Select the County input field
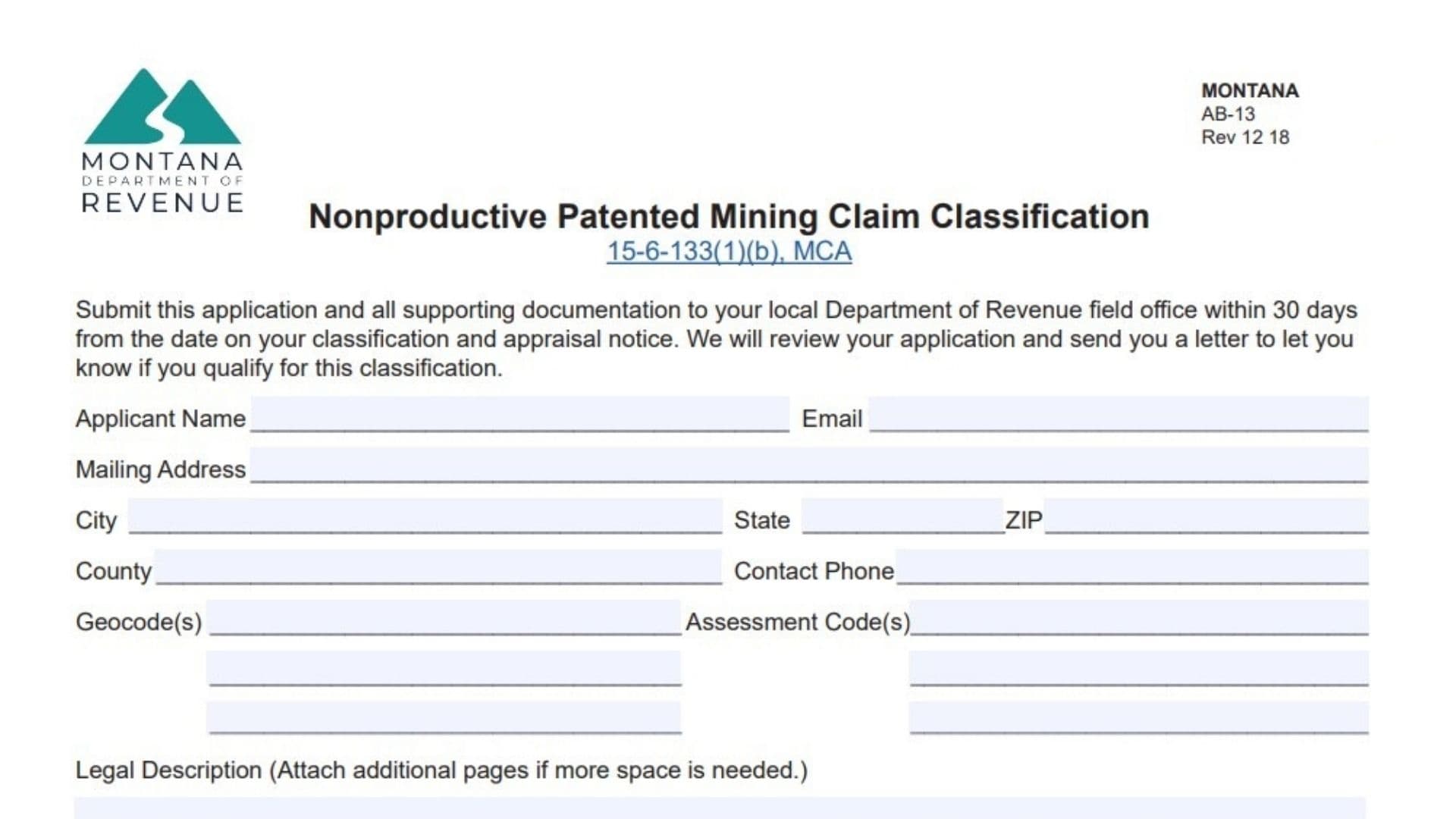This screenshot has height=819, width=1456. pos(438,567)
